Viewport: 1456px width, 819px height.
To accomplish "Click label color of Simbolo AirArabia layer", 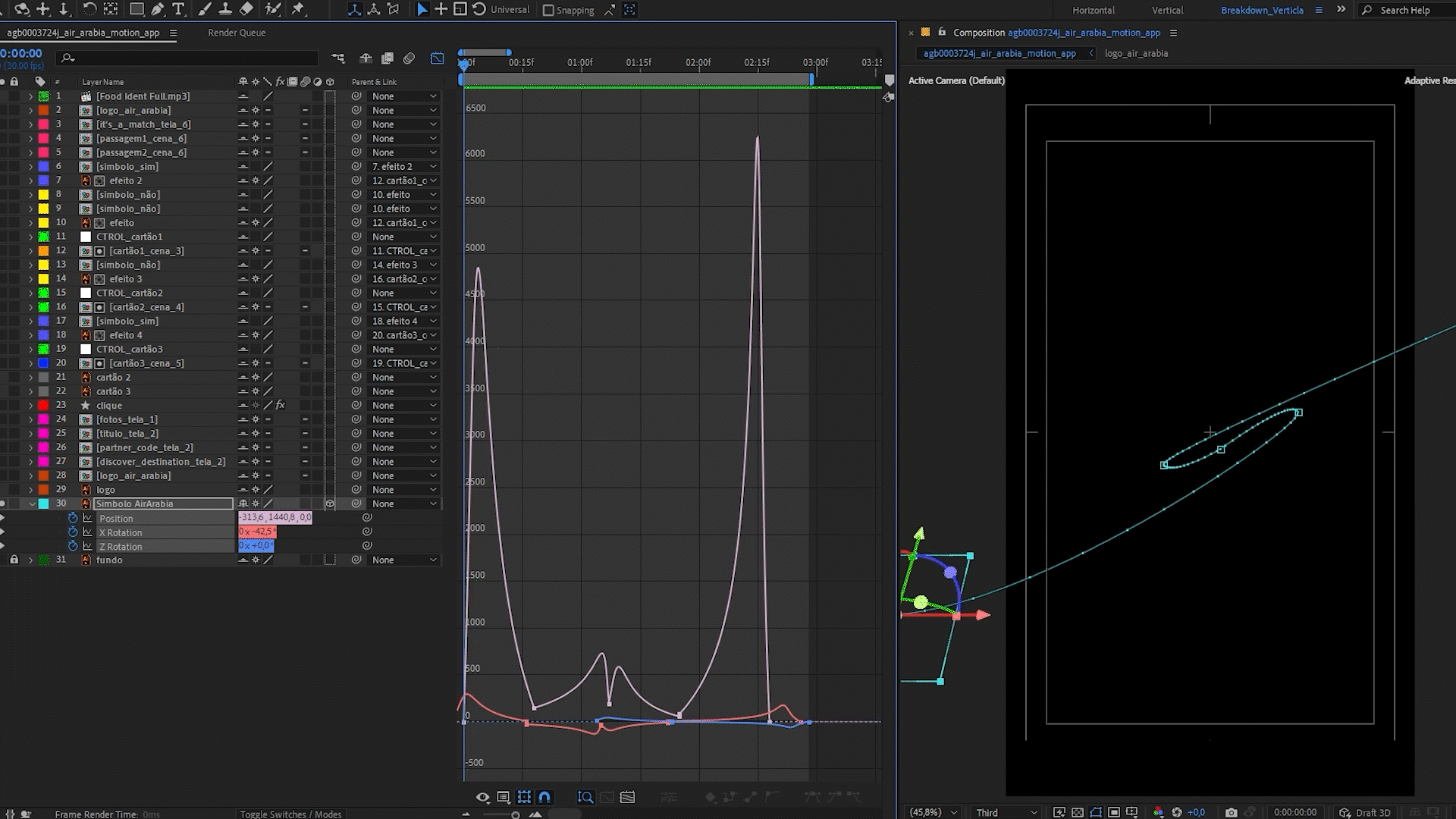I will click(x=43, y=504).
